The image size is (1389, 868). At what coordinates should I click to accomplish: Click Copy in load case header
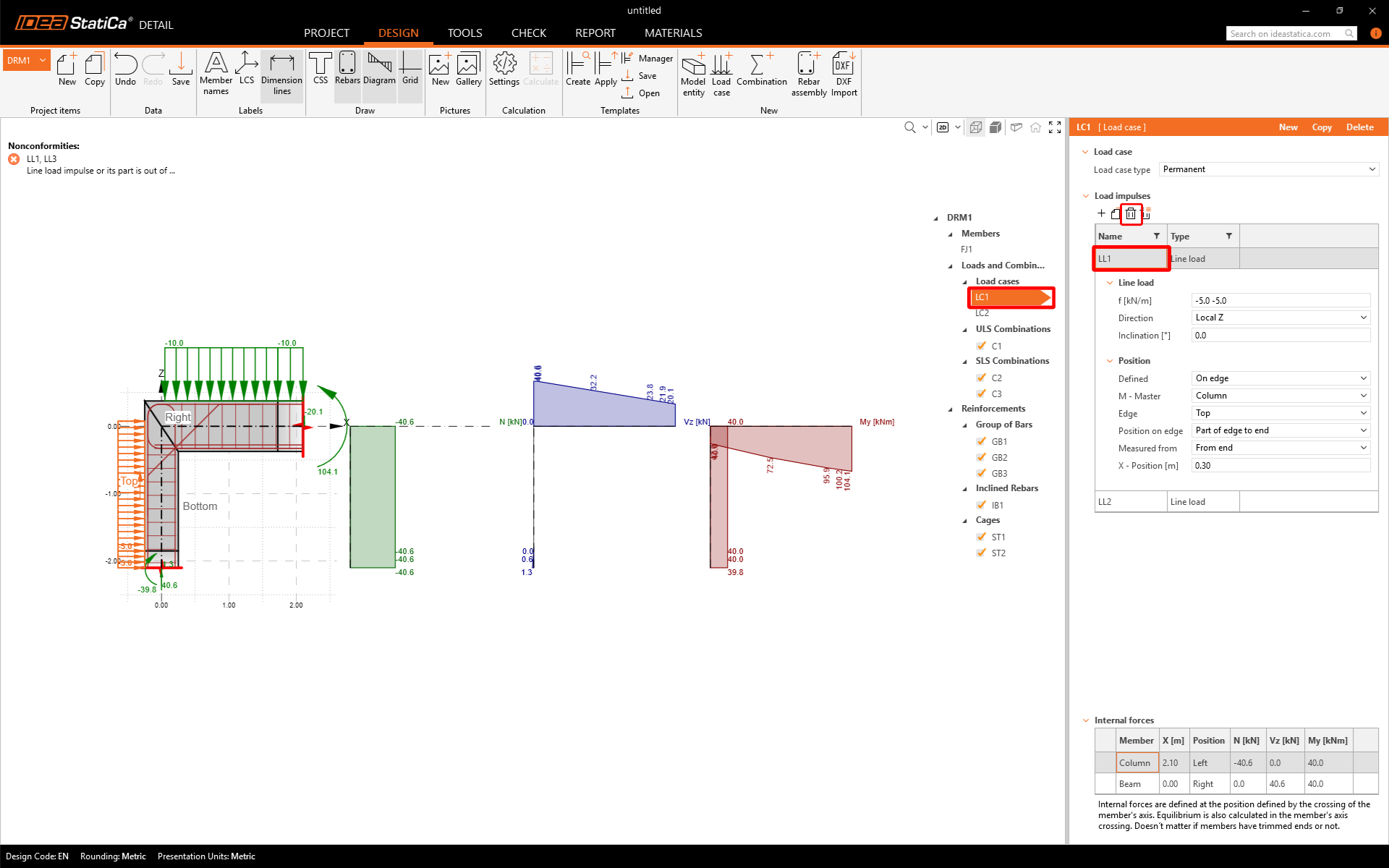click(1321, 127)
